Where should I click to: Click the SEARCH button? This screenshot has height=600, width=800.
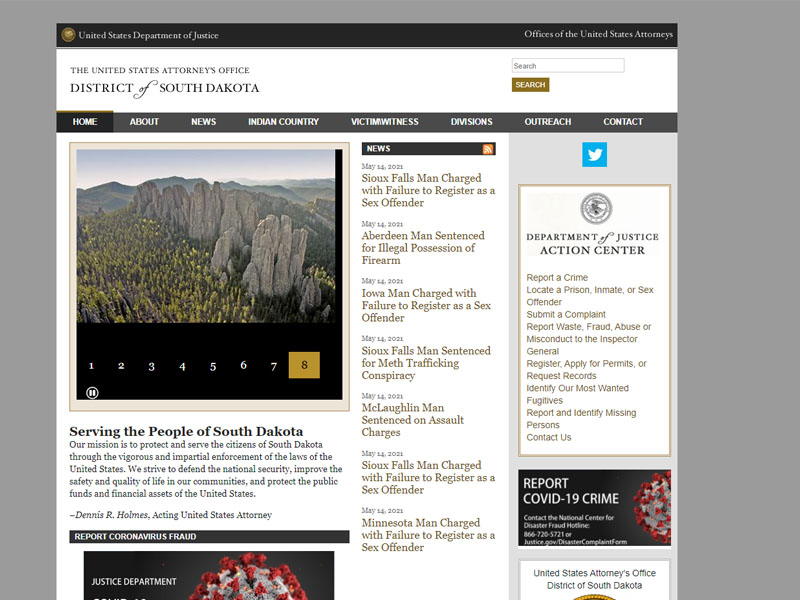click(529, 84)
